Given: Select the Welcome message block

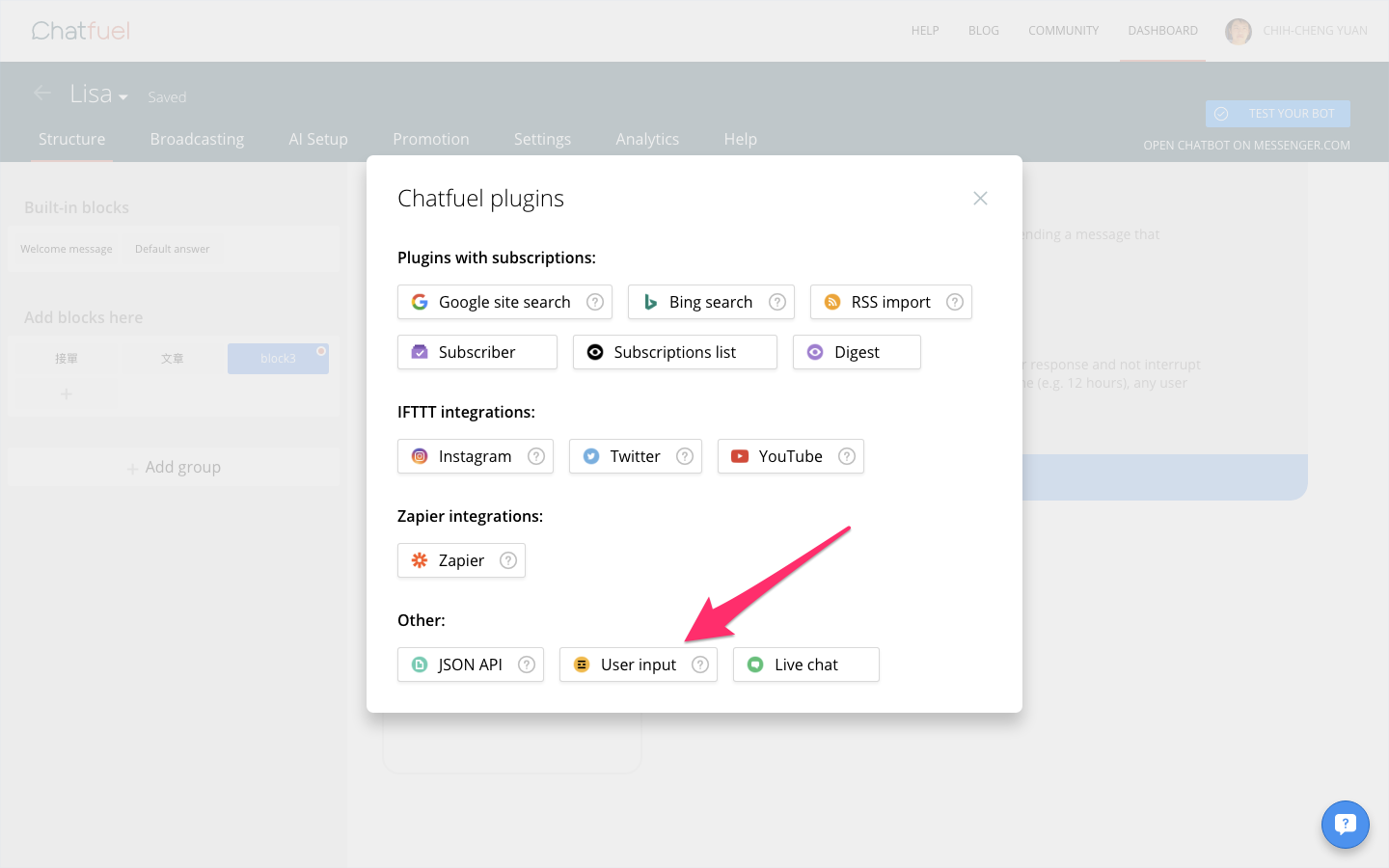Looking at the screenshot, I should (x=67, y=249).
